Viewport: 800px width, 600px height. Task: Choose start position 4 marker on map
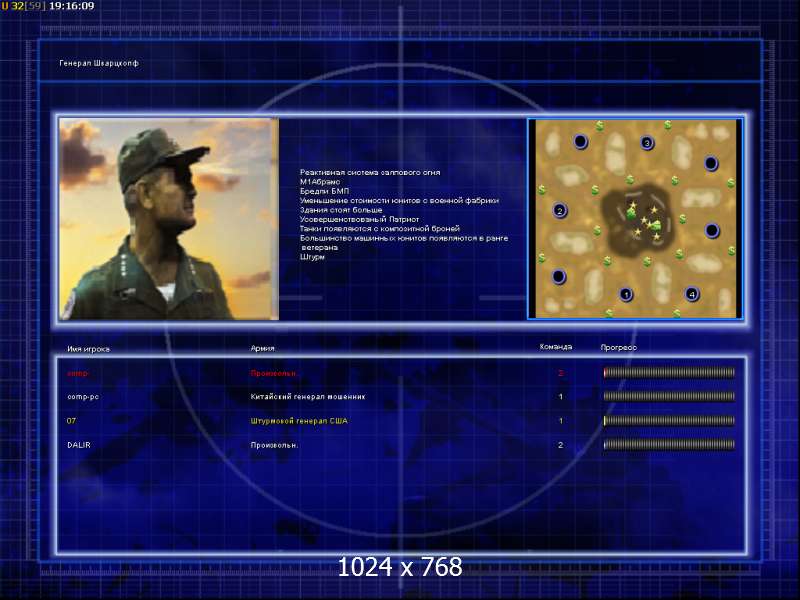[x=692, y=294]
